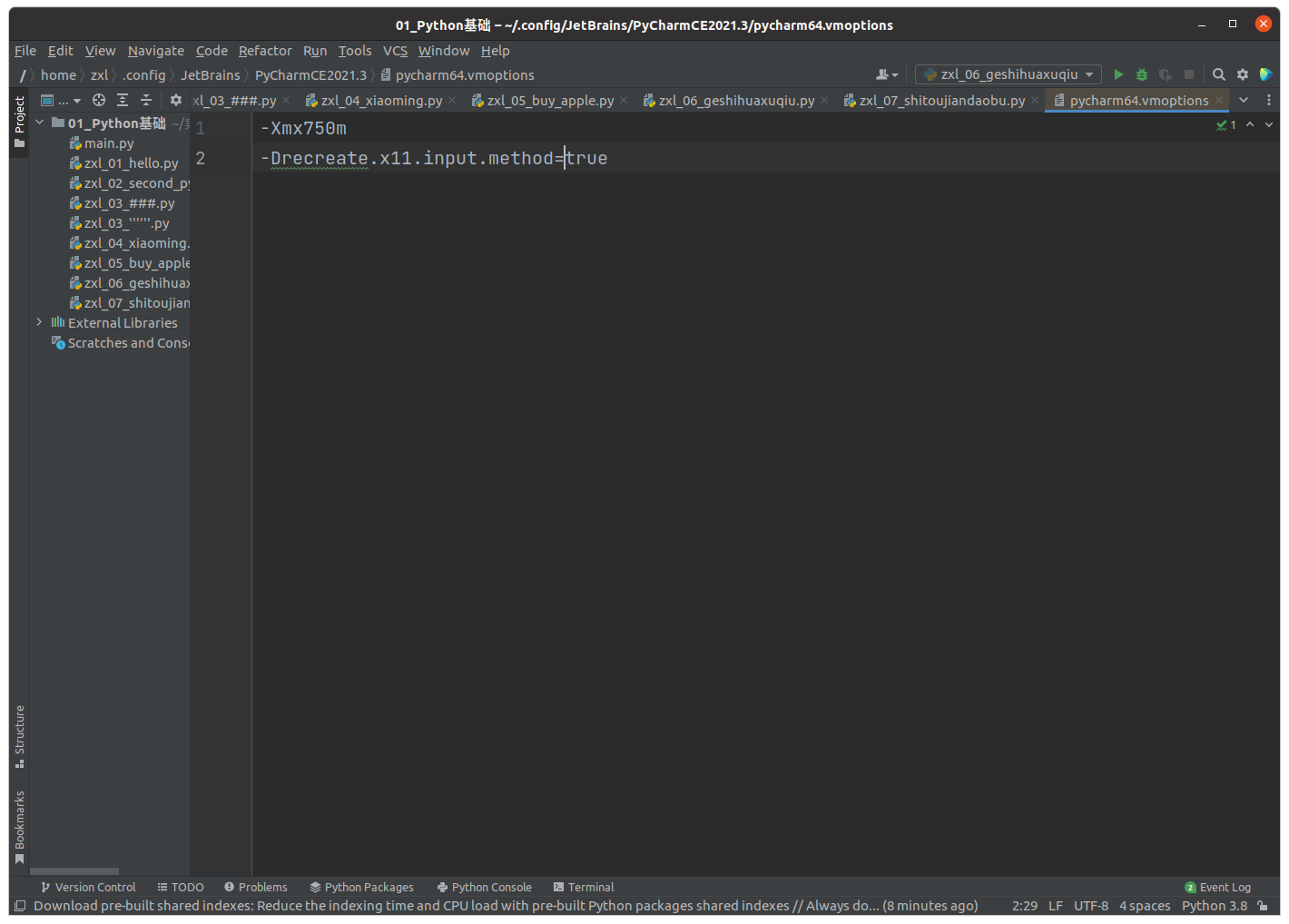This screenshot has height=924, width=1289.
Task: Collapse the 01_Python基础 project folder
Action: click(40, 122)
